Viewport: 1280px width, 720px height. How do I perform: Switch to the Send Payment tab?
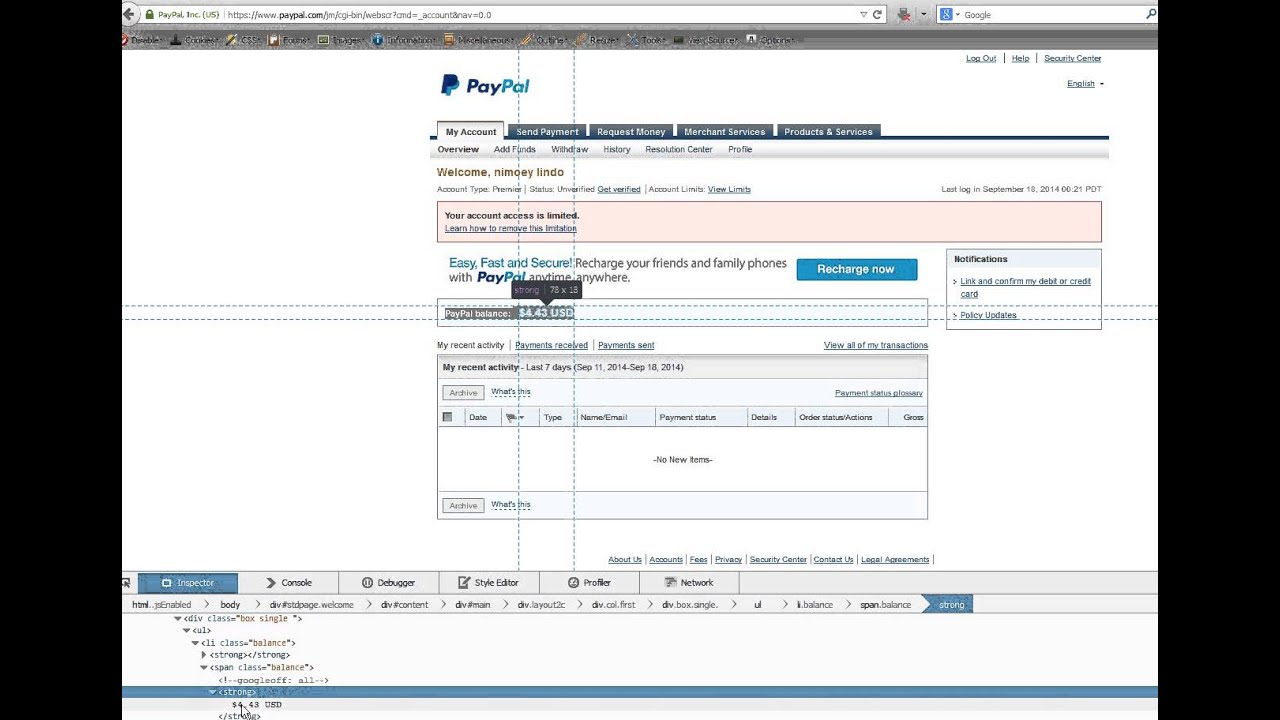[547, 132]
